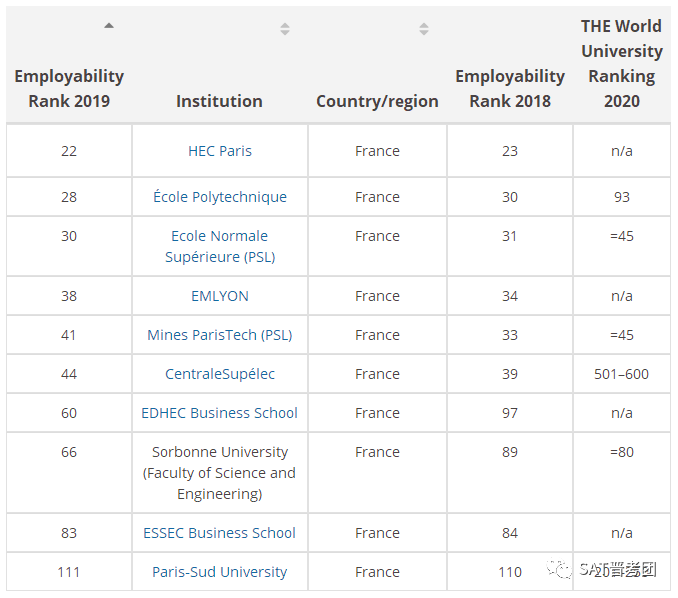
Task: Open EDHEC Business School link
Action: tap(220, 413)
